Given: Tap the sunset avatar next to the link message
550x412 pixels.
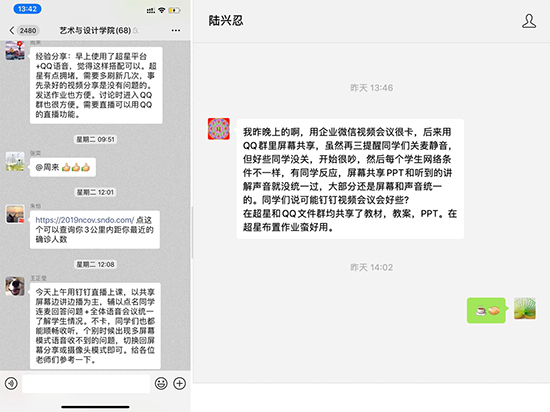Looking at the screenshot, I should pos(15,214).
